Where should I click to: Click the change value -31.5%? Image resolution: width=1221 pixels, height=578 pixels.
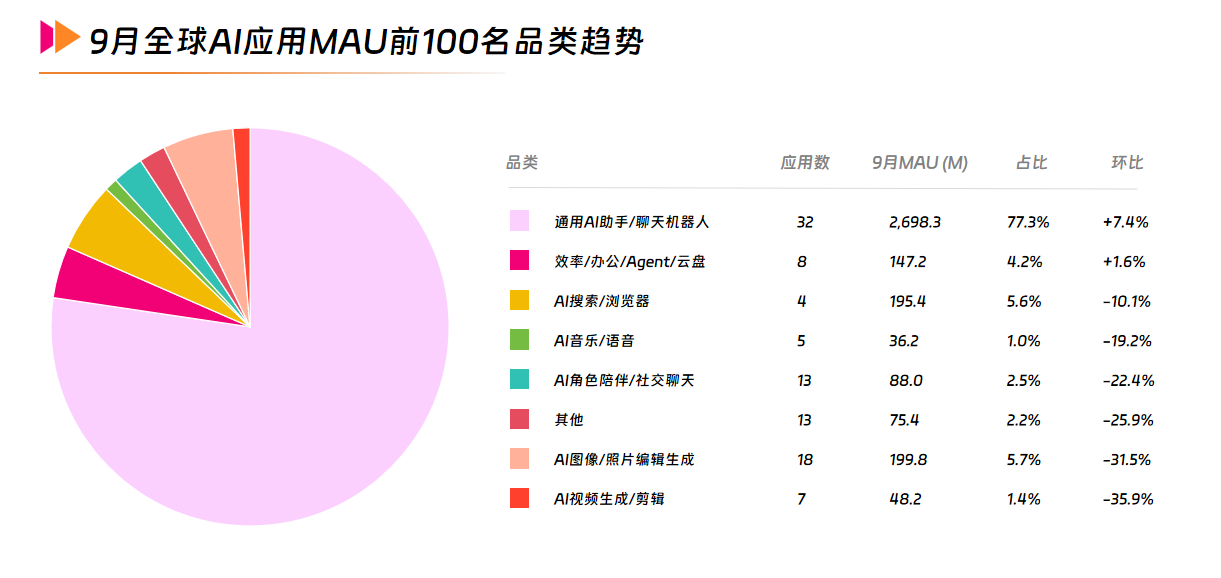(x=1127, y=459)
